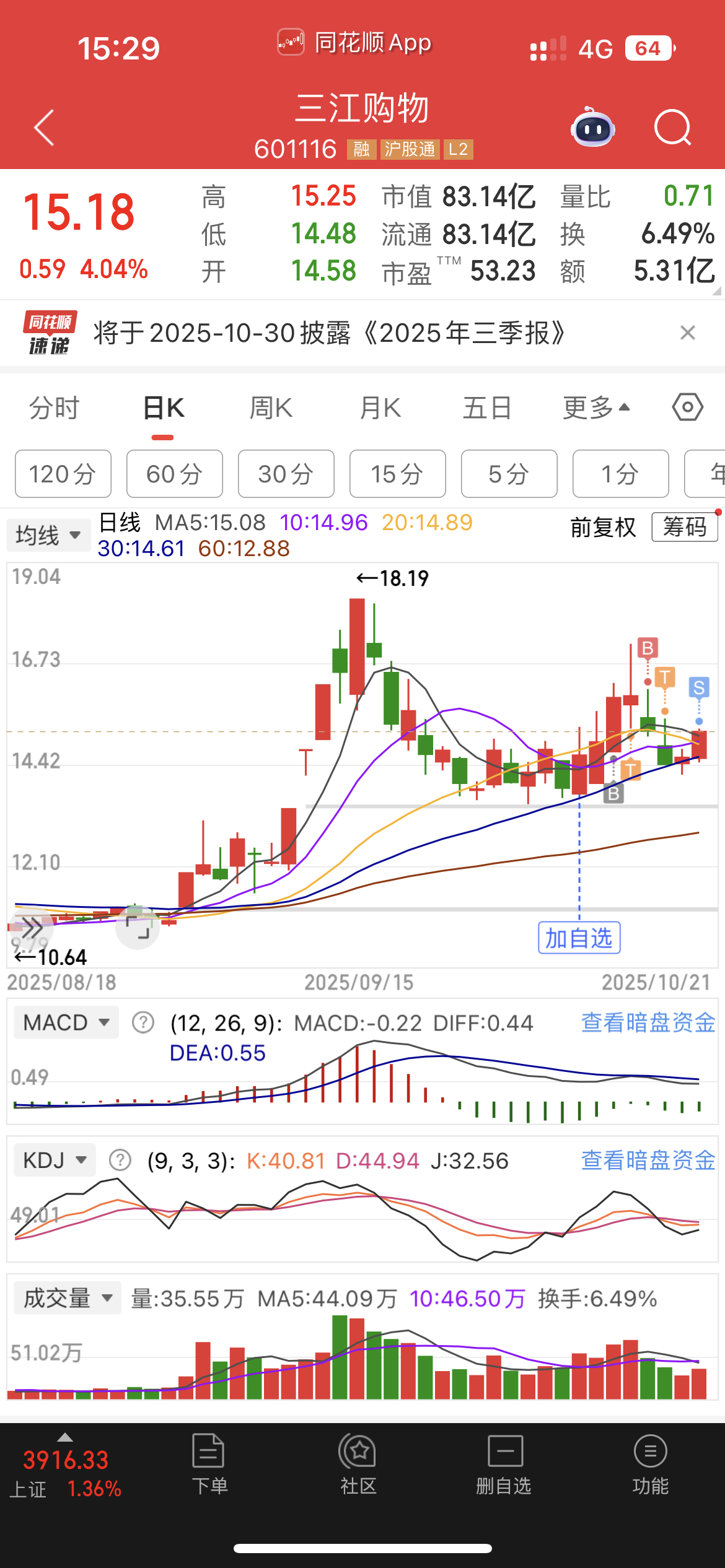Switch to 五日 tab
The width and height of the screenshot is (725, 1568).
tap(487, 408)
